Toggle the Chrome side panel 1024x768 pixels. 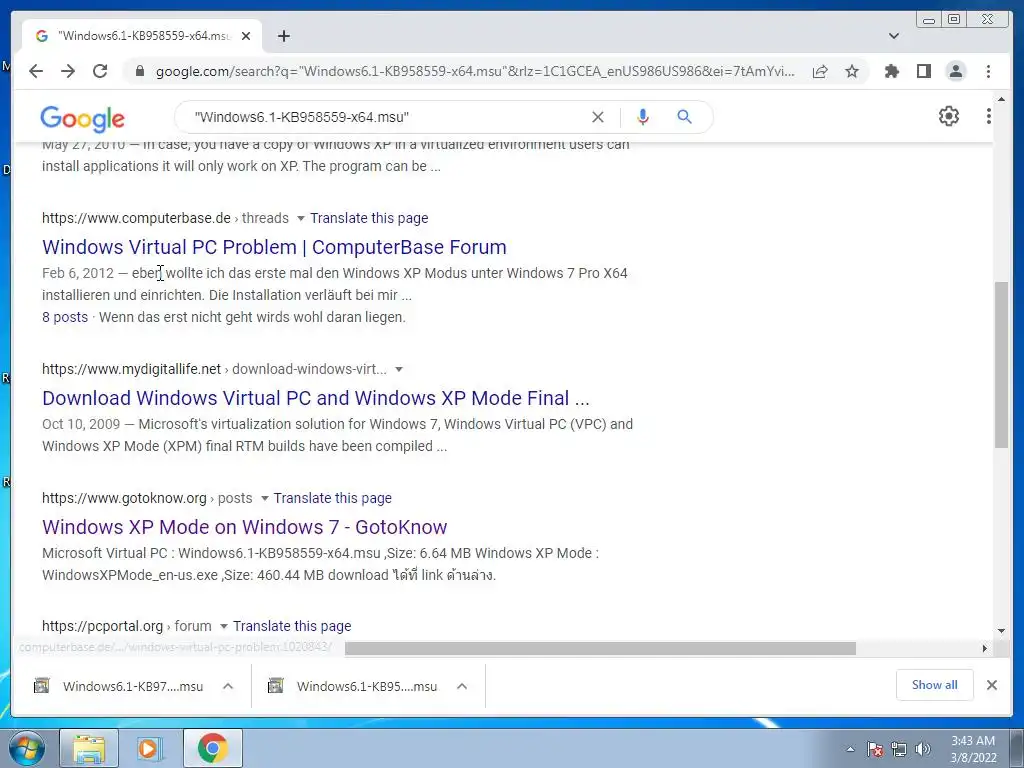tap(923, 71)
